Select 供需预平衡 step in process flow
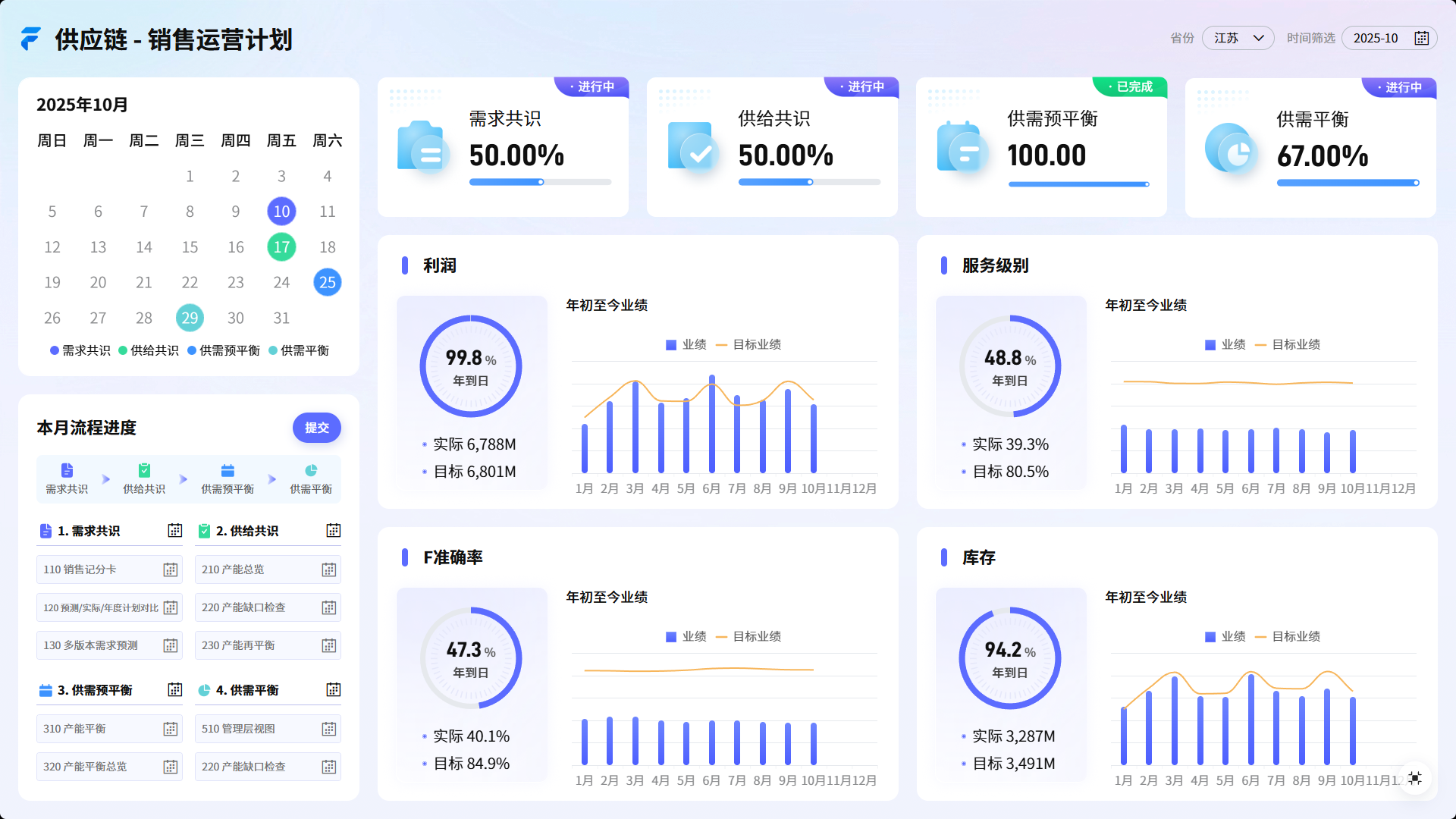The width and height of the screenshot is (1456, 819). tap(227, 479)
